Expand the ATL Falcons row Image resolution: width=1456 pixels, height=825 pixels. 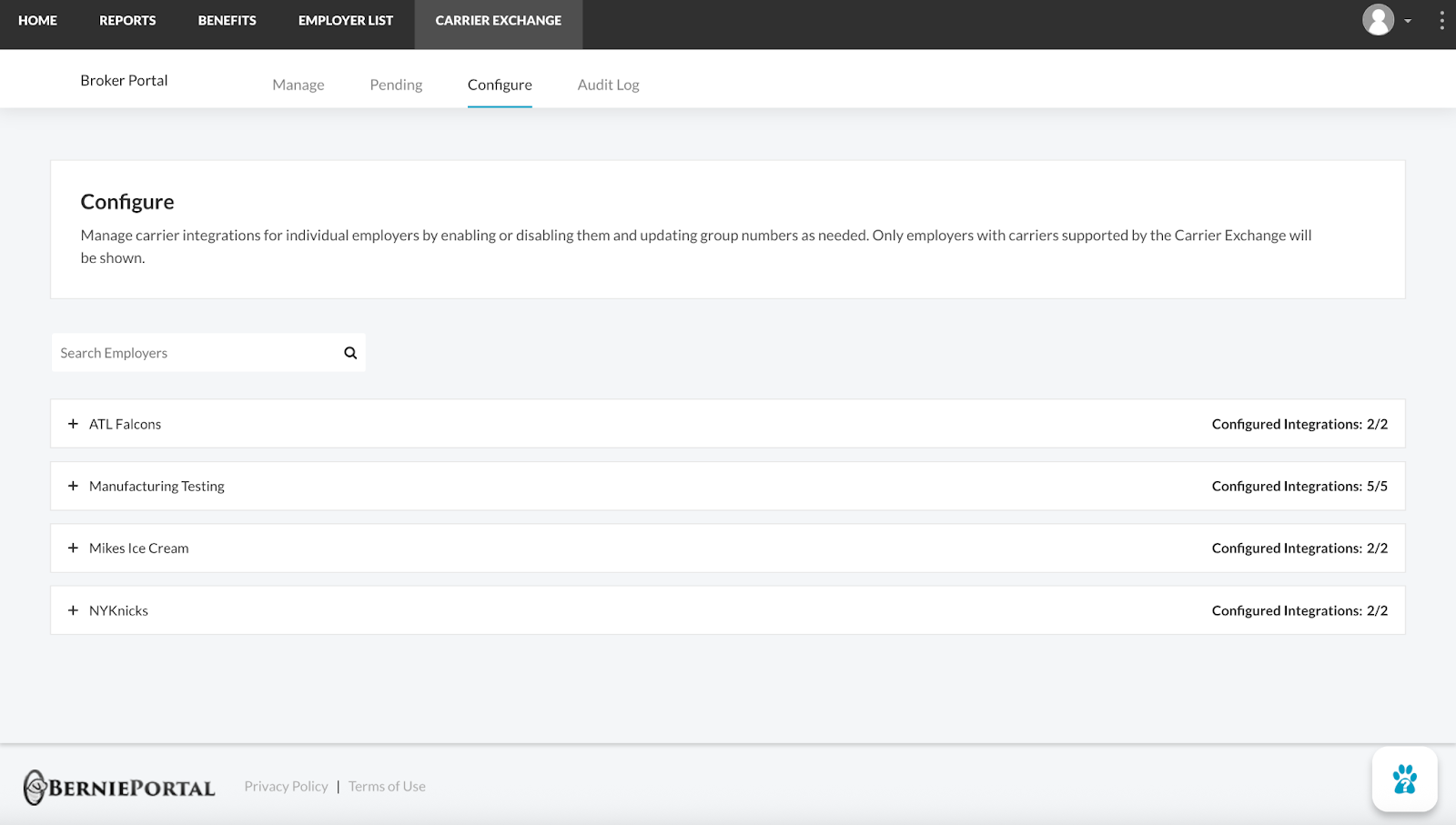point(74,424)
